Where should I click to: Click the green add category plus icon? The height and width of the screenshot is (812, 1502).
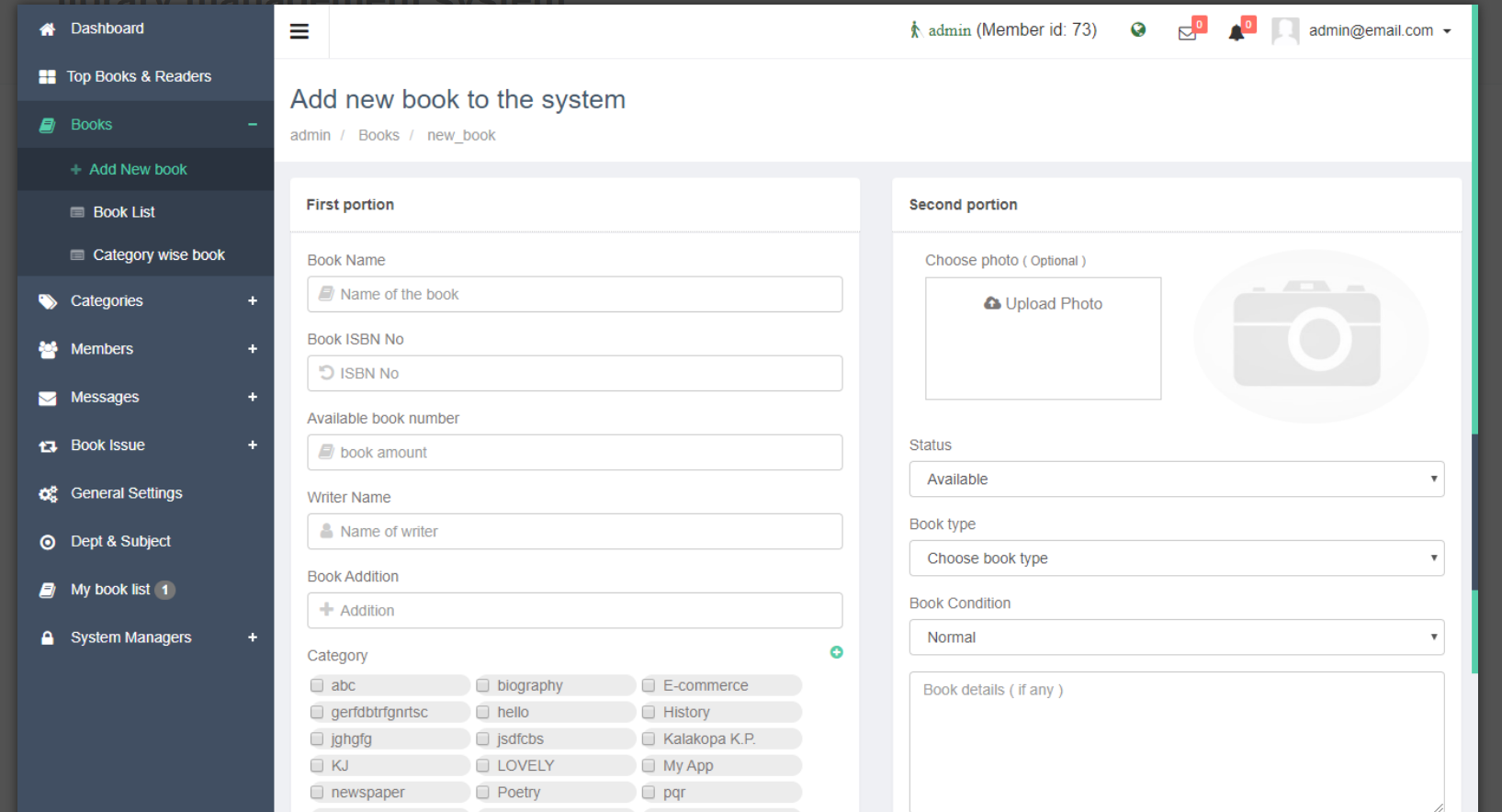pyautogui.click(x=836, y=652)
